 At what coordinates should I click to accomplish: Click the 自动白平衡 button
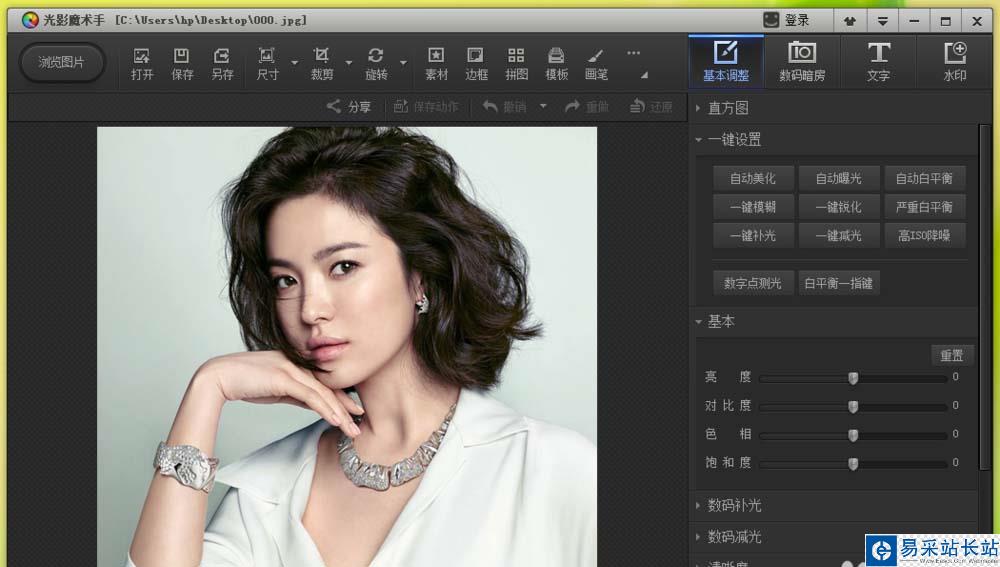click(x=924, y=178)
